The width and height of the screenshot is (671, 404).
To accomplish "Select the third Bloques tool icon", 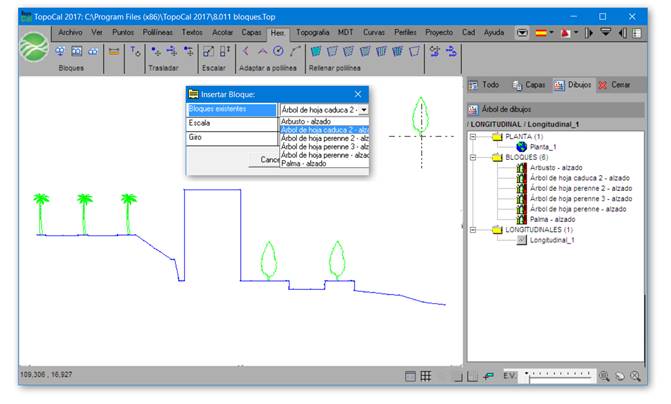I will click(93, 51).
